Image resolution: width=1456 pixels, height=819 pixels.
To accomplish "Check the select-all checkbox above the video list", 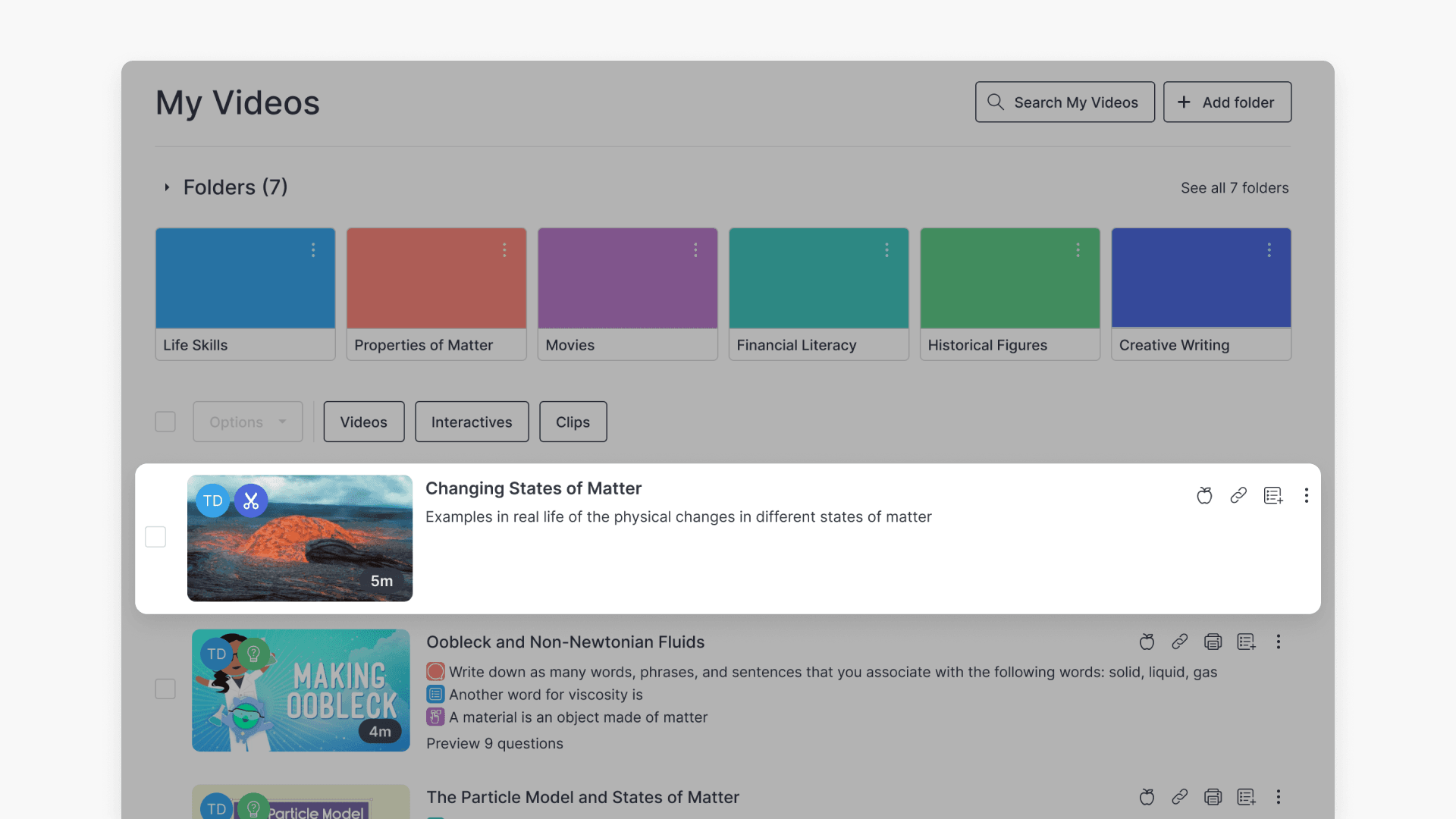I will coord(165,422).
